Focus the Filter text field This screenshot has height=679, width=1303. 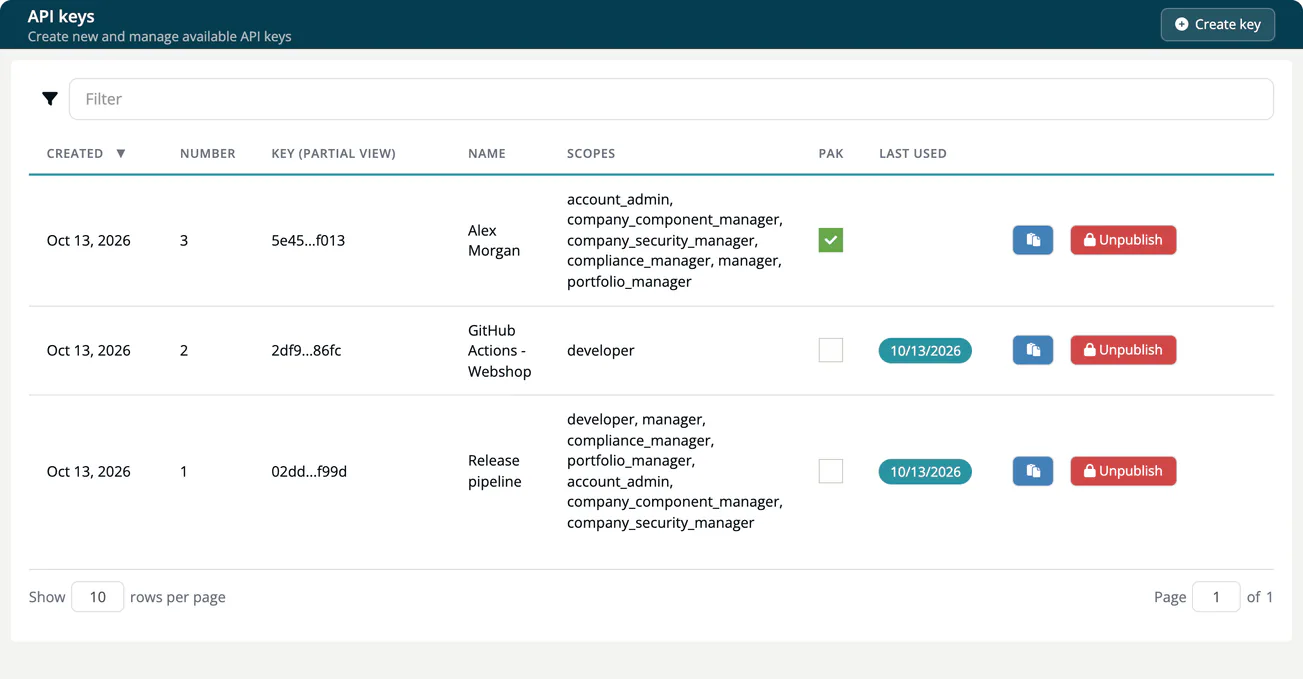coord(671,99)
